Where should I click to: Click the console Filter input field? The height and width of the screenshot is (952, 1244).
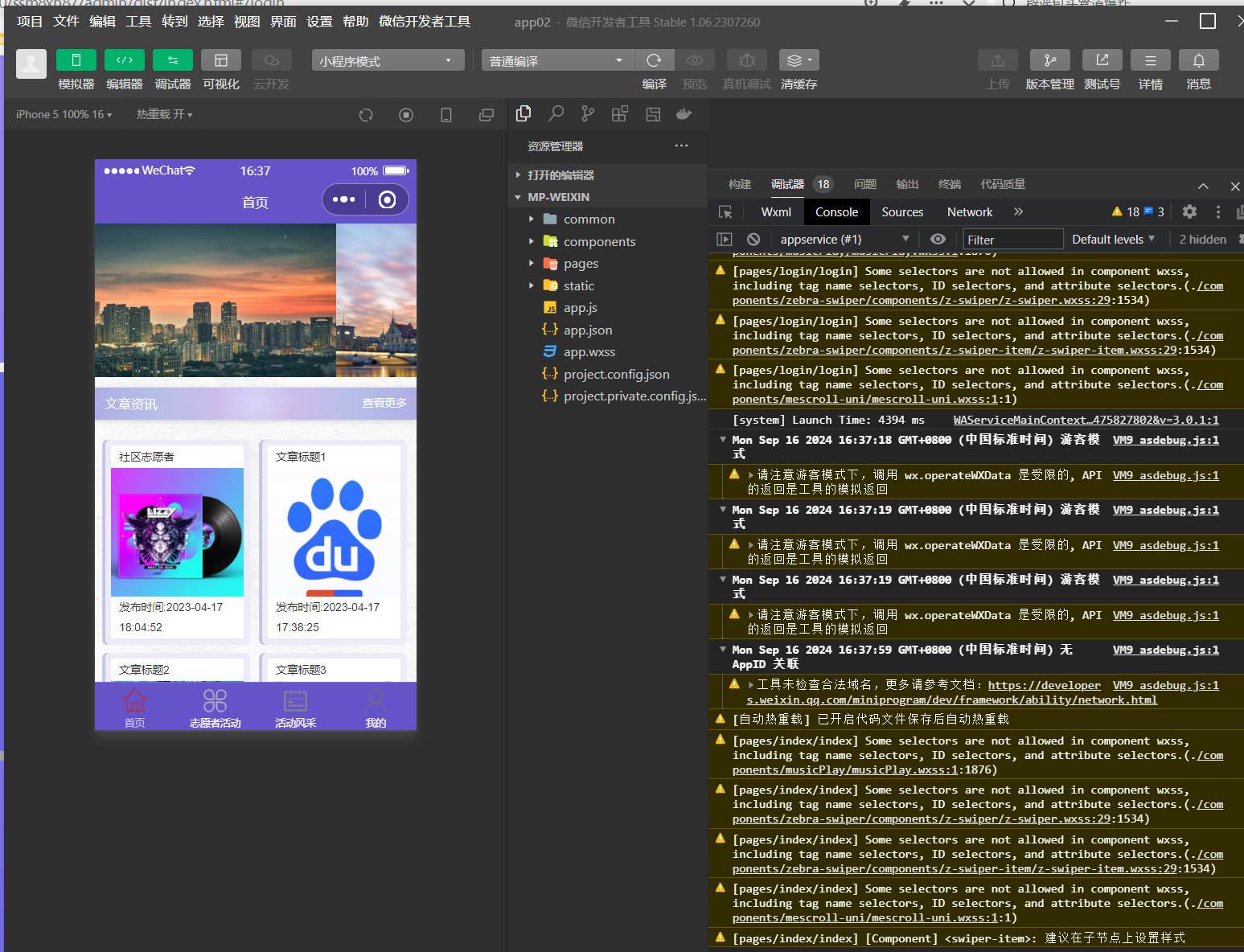[x=1013, y=239]
